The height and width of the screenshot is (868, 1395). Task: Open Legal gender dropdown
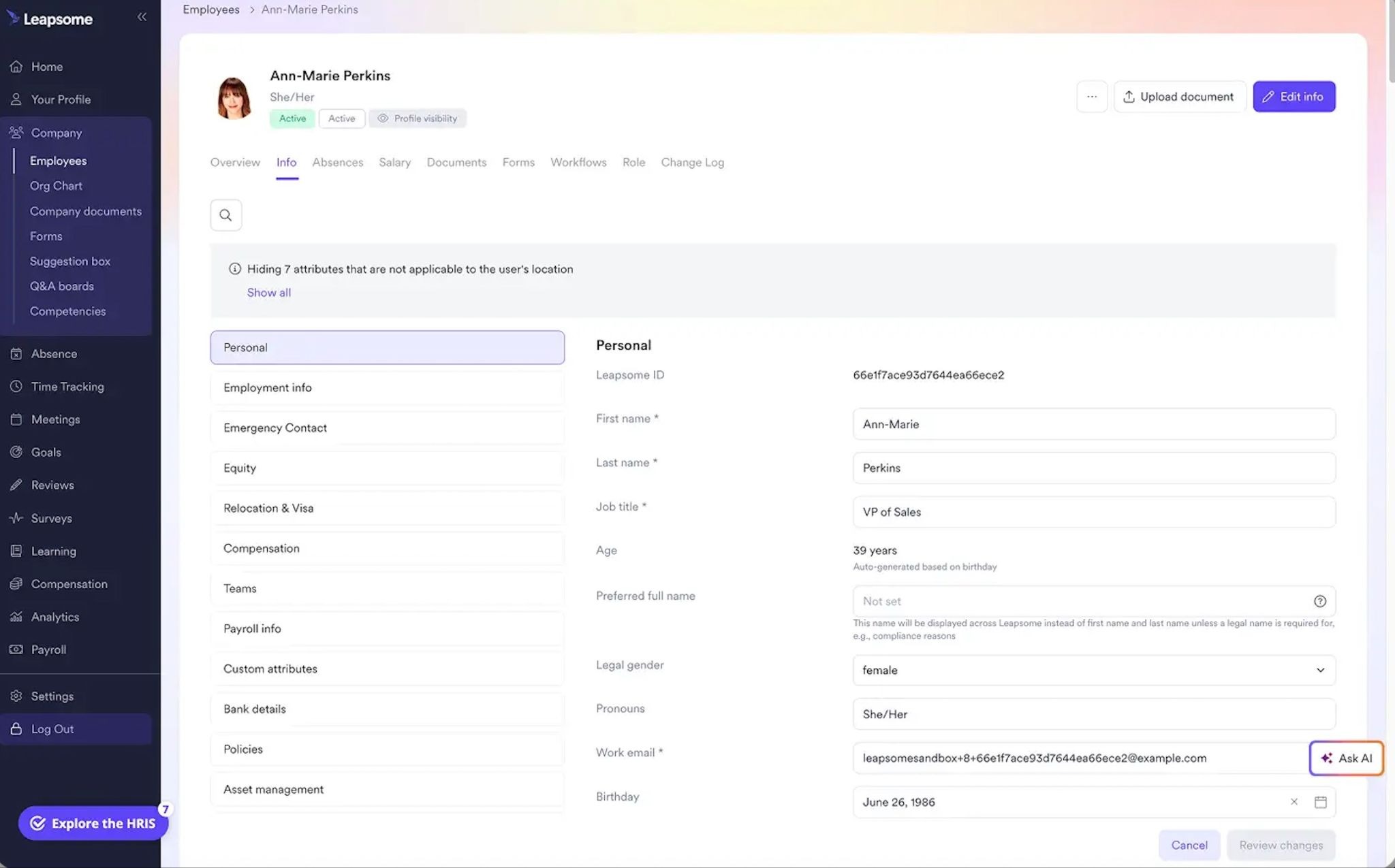[1093, 670]
